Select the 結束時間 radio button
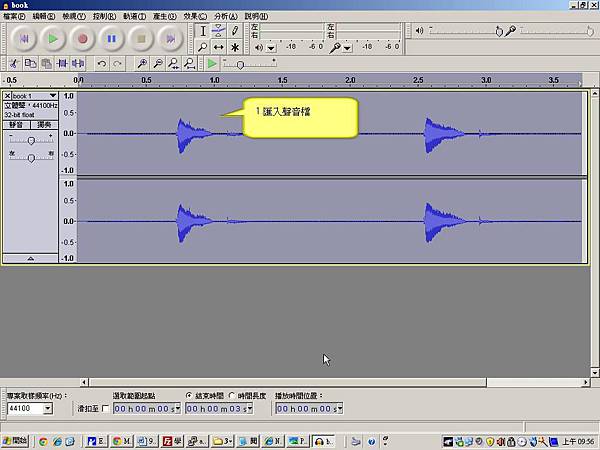This screenshot has height=450, width=600. click(x=189, y=396)
